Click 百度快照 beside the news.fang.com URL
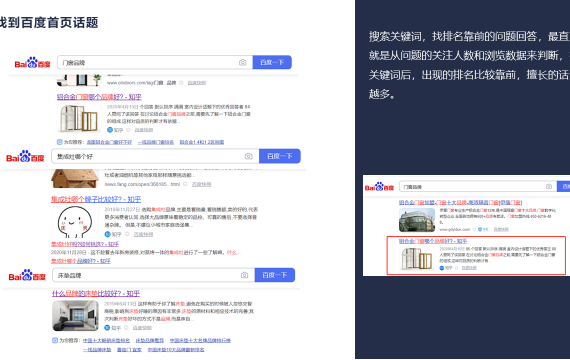 click(x=201, y=184)
